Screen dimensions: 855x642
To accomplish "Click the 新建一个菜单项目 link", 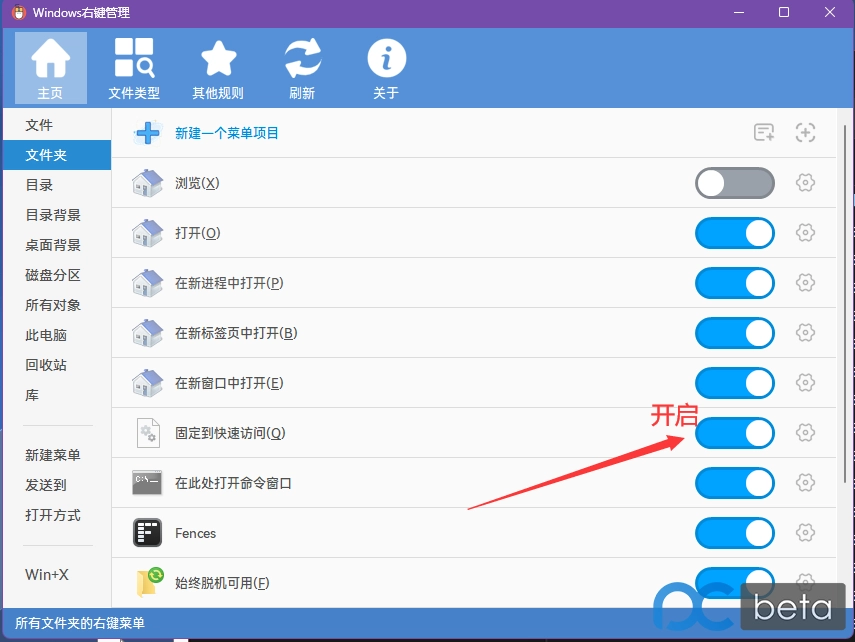I will 224,132.
